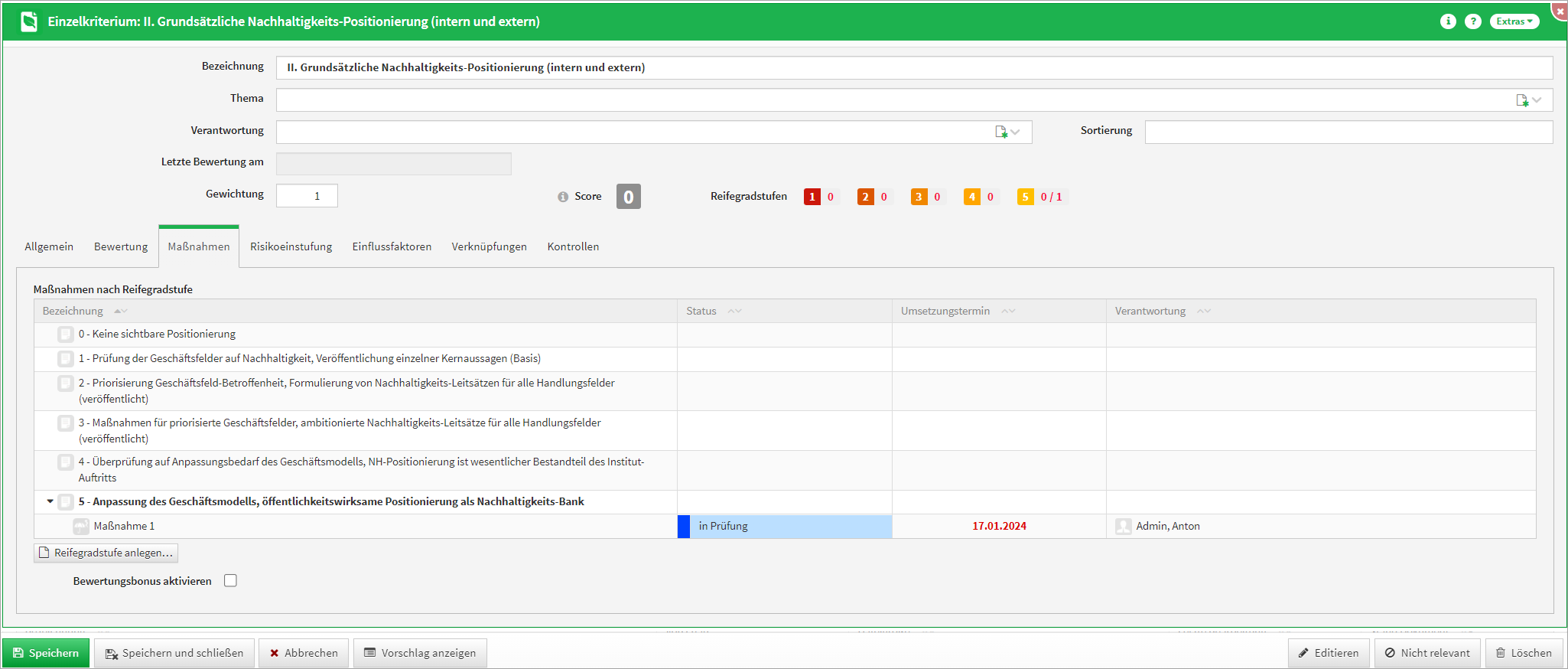This screenshot has width=1568, height=669.
Task: Click the Thema add-document icon
Action: tap(1522, 100)
